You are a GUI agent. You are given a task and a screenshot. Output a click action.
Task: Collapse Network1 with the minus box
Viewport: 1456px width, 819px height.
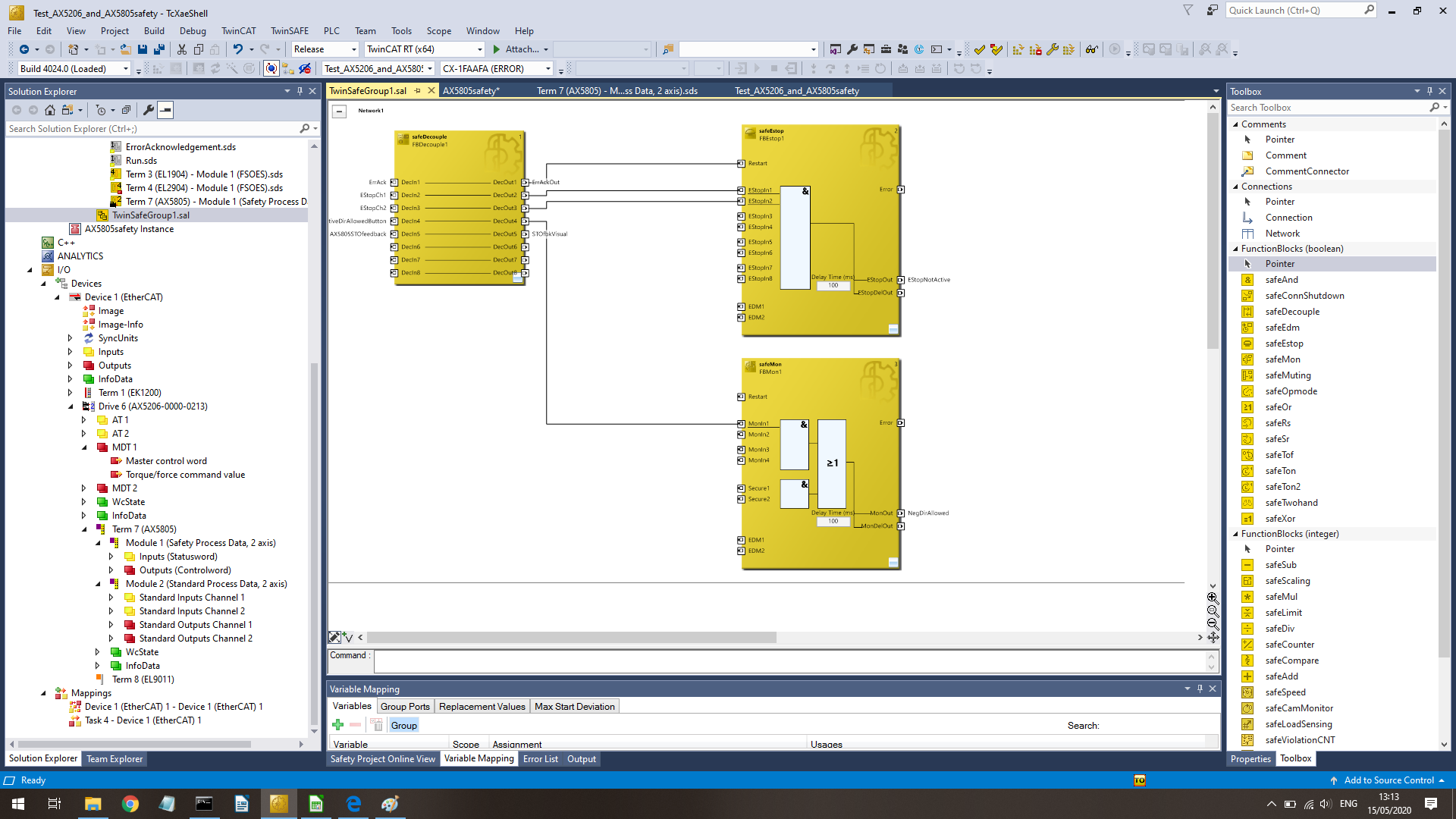[340, 111]
